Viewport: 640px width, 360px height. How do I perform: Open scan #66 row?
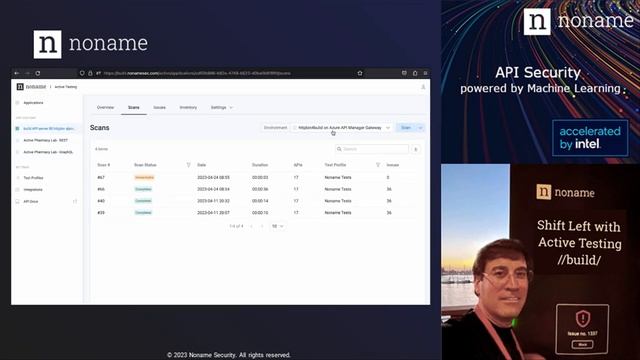pyautogui.click(x=256, y=189)
